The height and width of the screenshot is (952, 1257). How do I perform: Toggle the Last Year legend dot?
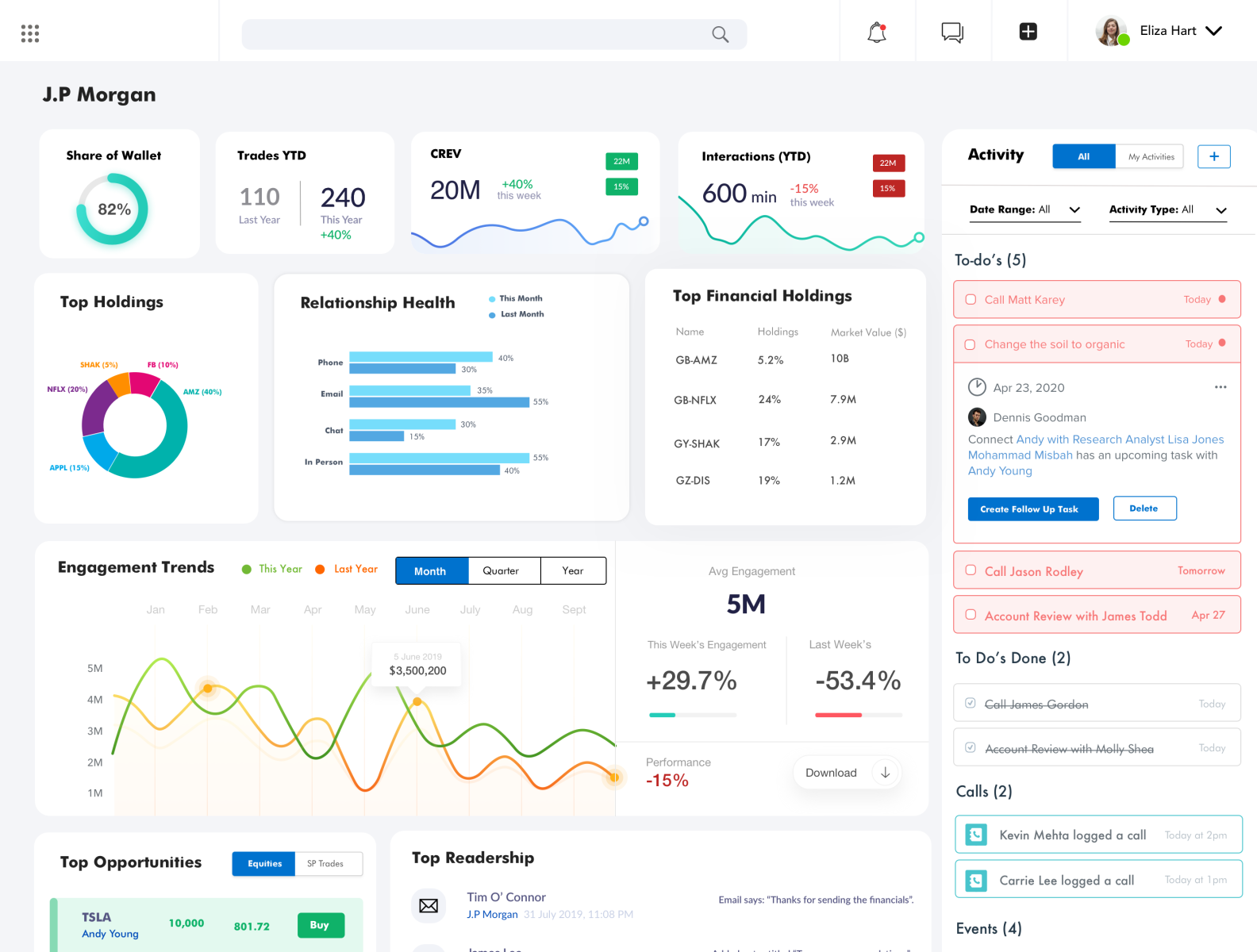(x=320, y=569)
